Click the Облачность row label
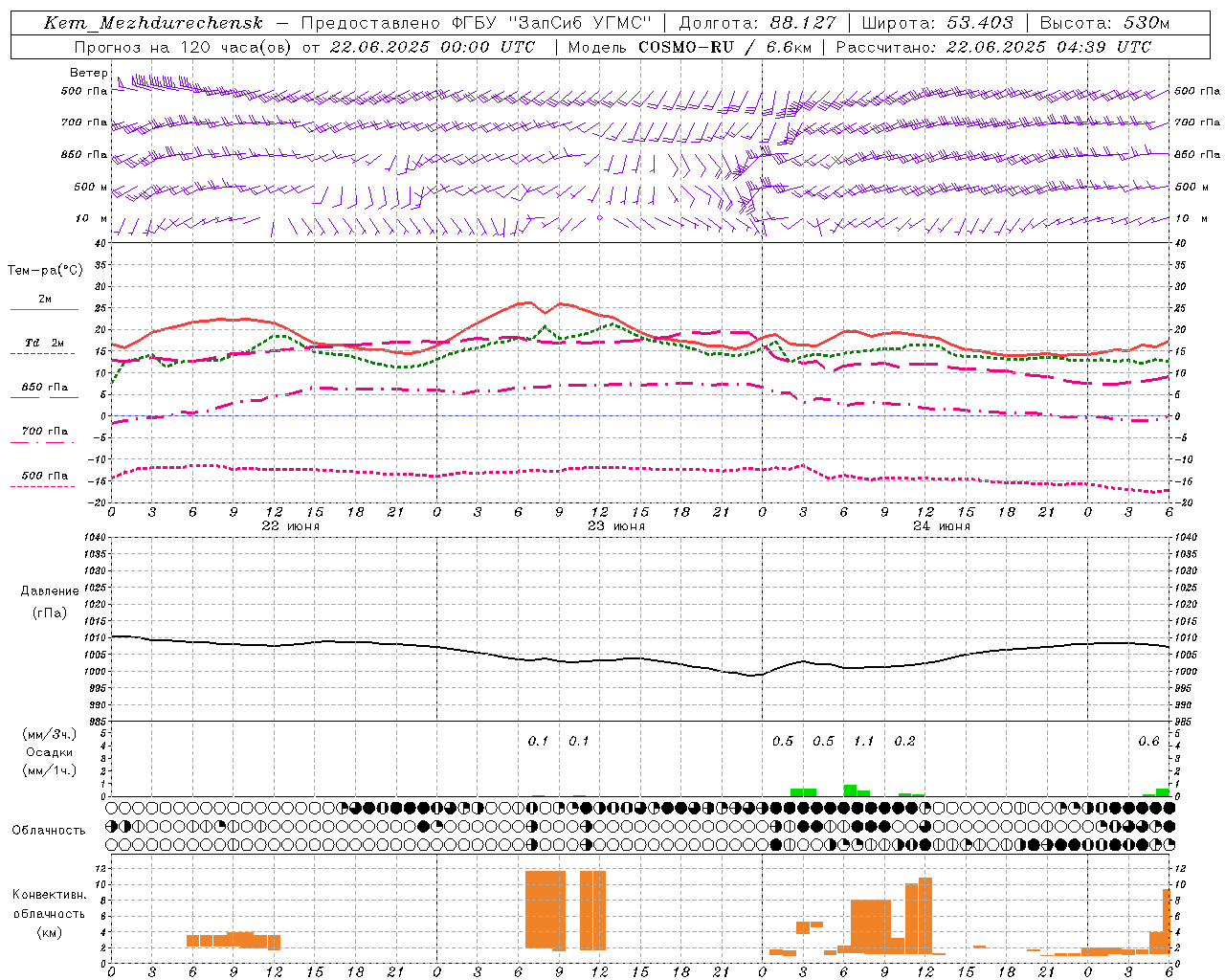This screenshot has height=980, width=1225. (49, 830)
